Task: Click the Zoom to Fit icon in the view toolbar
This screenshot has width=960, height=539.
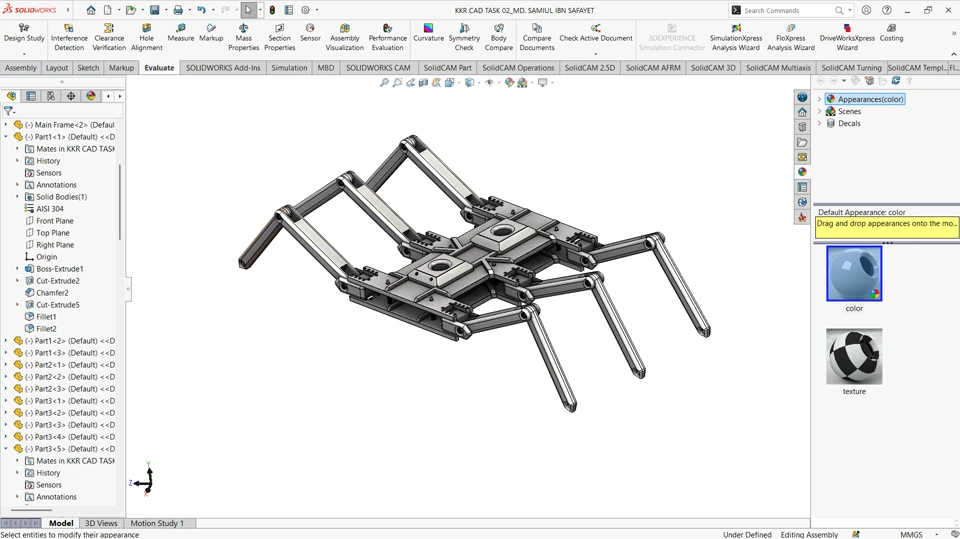Action: tap(384, 82)
